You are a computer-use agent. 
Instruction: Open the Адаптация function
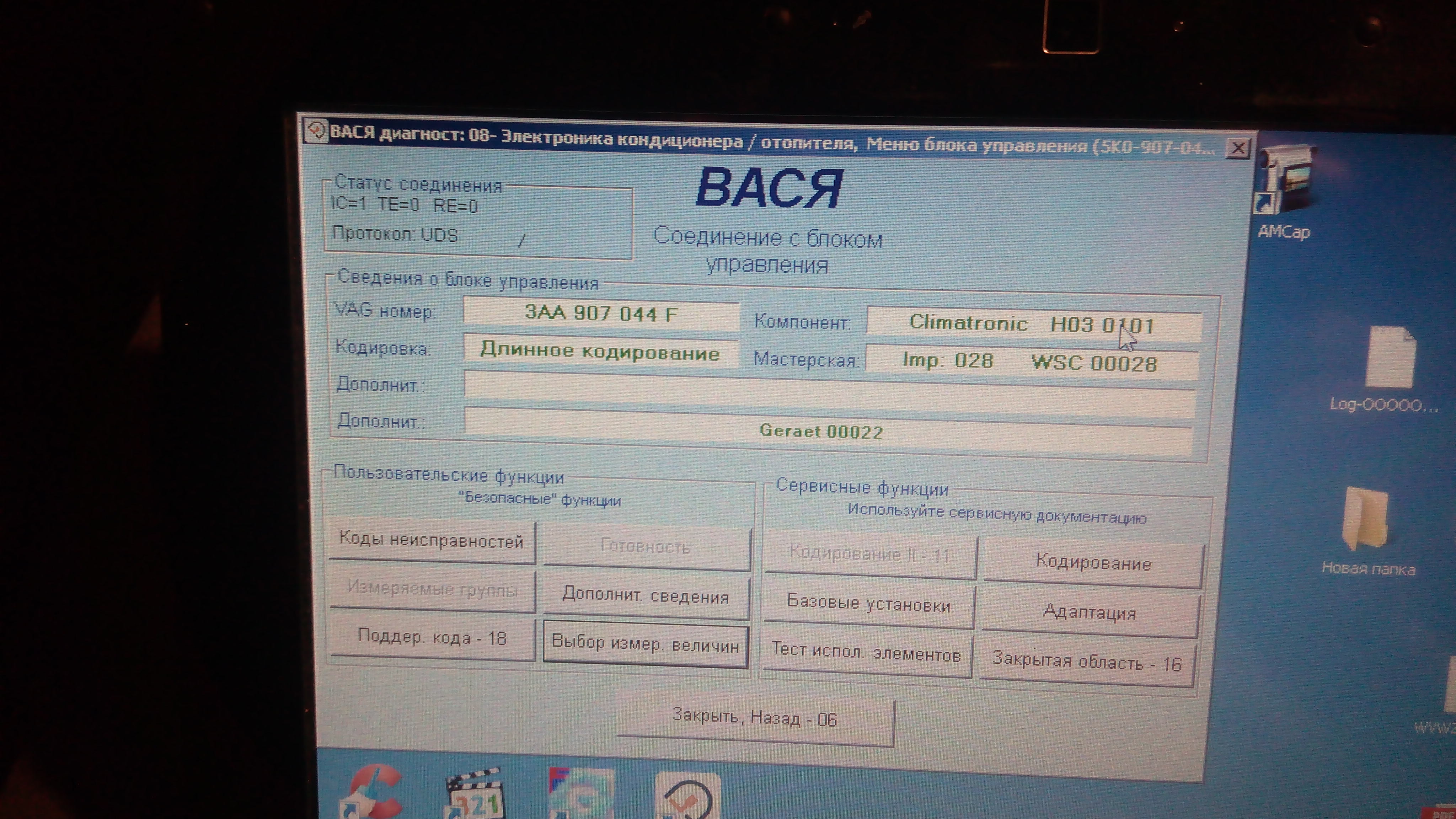[x=1089, y=612]
